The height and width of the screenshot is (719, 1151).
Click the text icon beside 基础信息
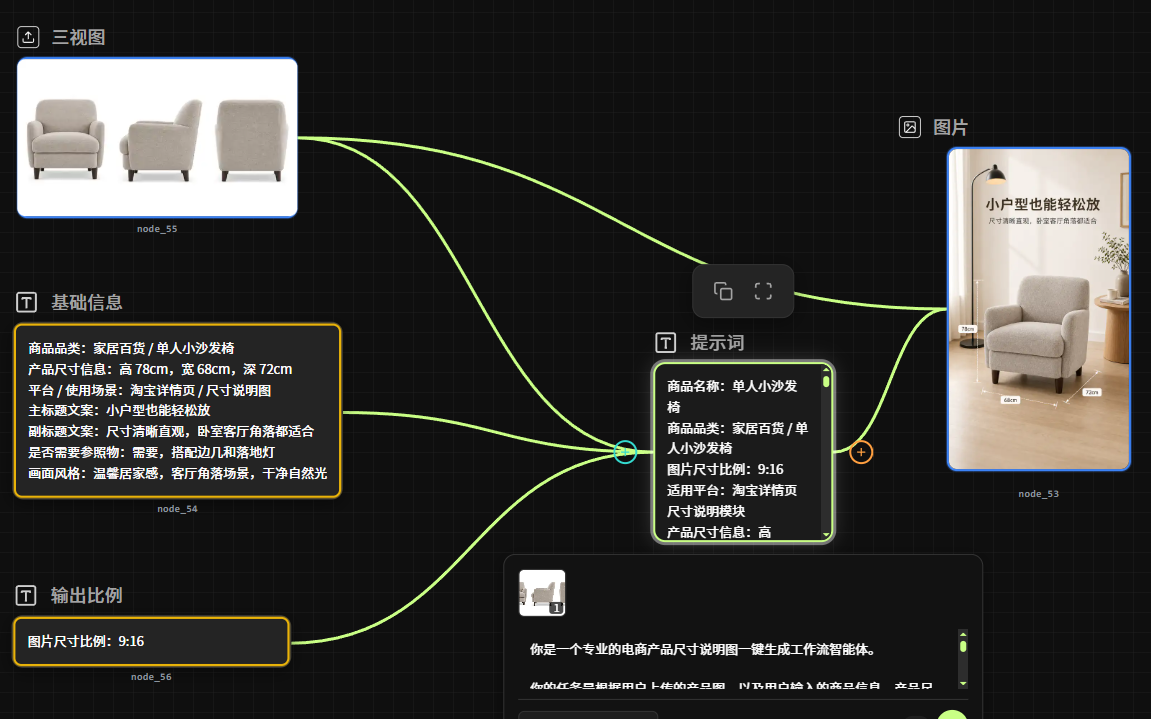tap(26, 302)
